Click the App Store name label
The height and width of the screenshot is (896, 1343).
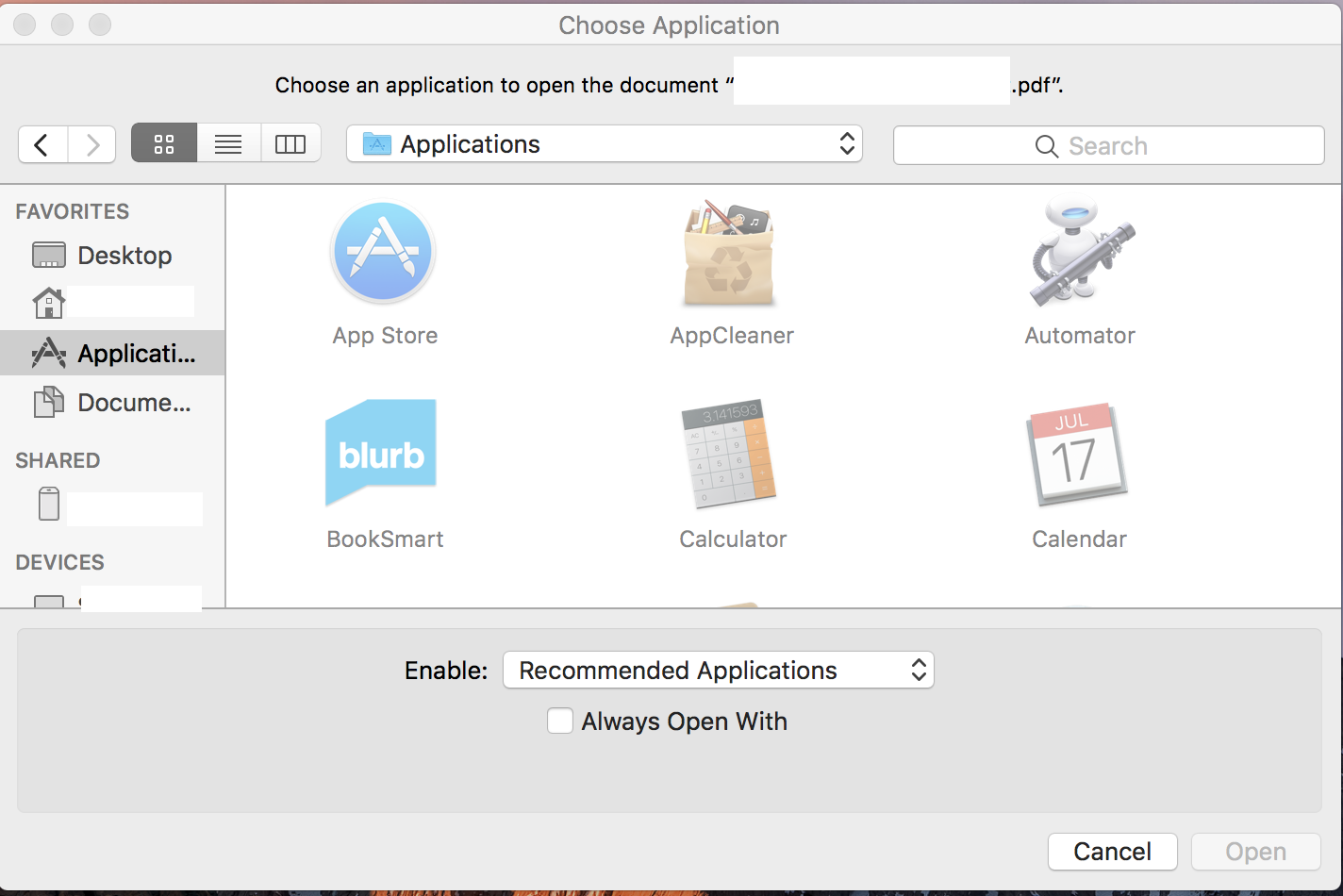coord(385,336)
